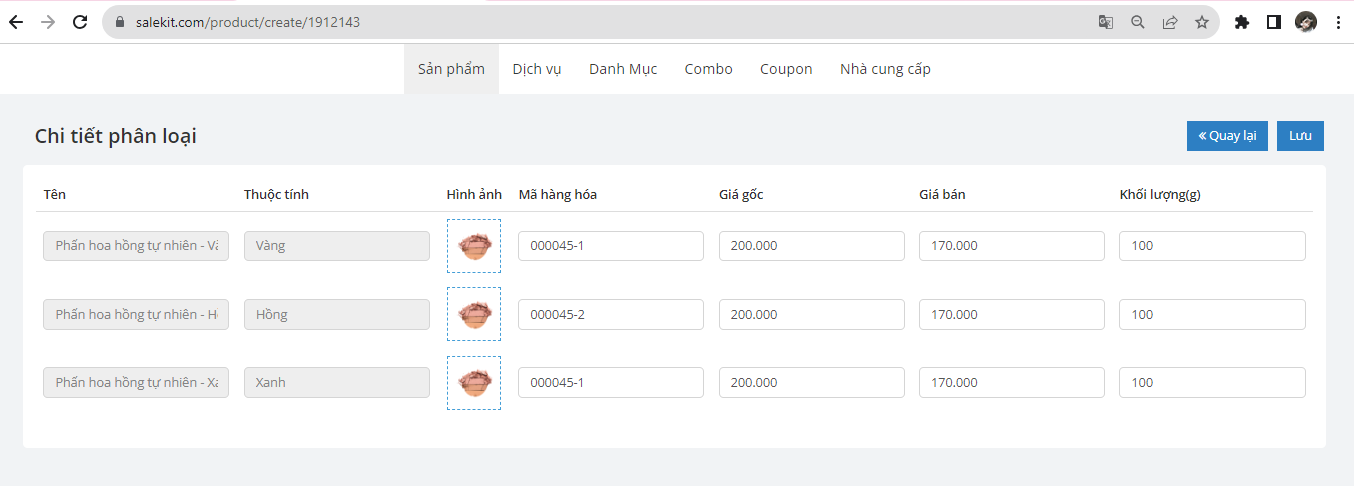Open the zoom magnifier icon in address bar
The image size is (1354, 486).
(1138, 22)
